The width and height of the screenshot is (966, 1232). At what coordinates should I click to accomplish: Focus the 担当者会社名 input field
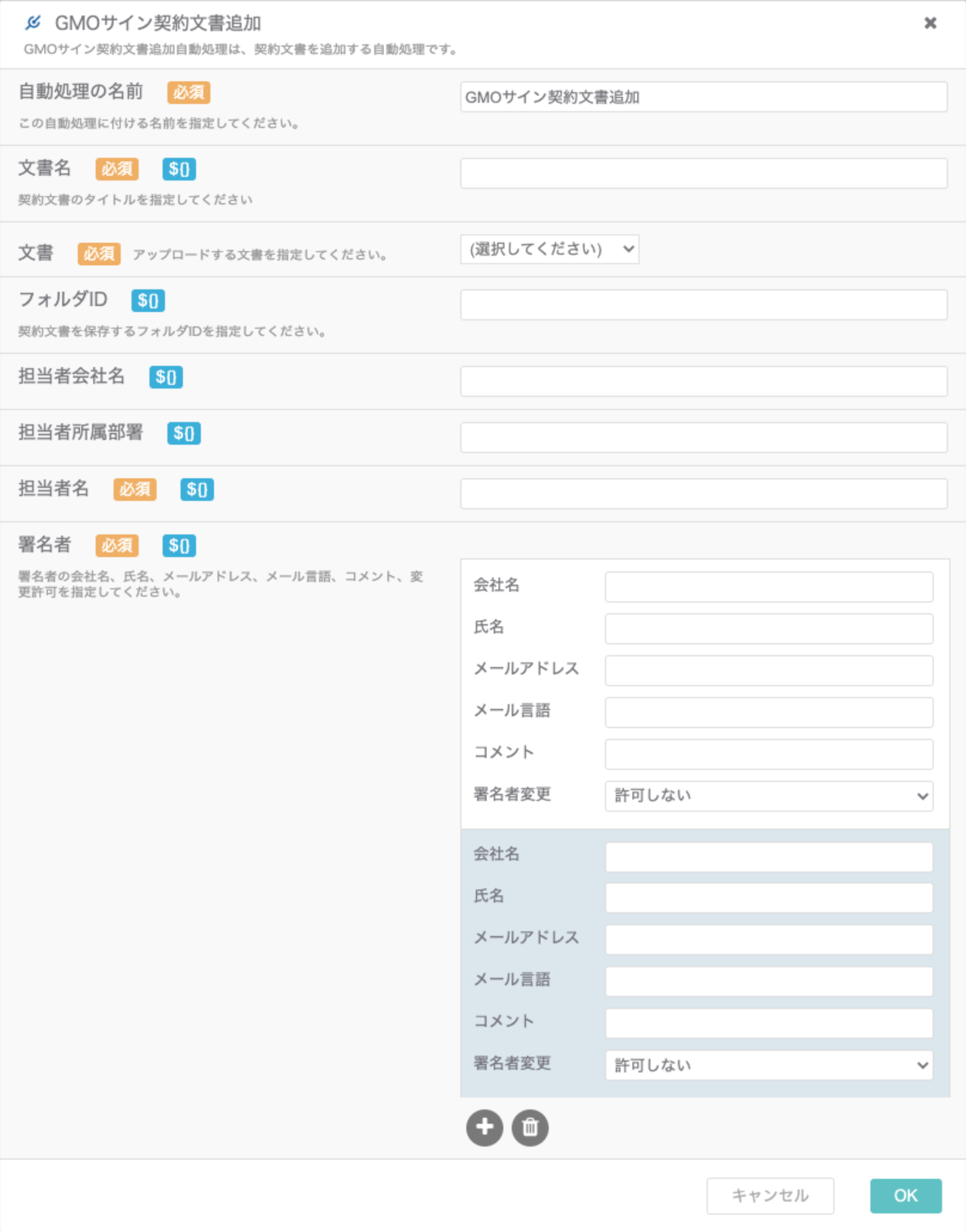pyautogui.click(x=704, y=381)
